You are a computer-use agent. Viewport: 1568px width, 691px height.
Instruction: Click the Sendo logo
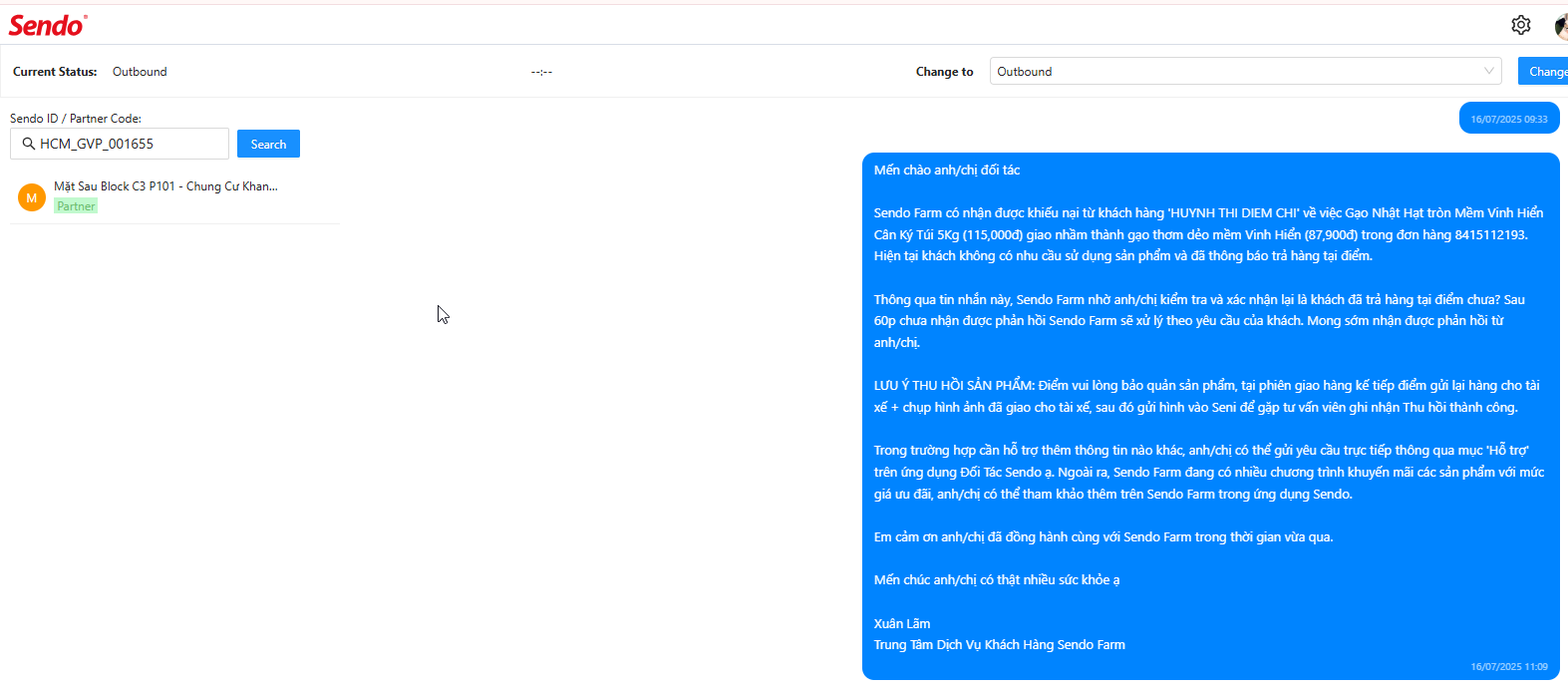(x=48, y=25)
